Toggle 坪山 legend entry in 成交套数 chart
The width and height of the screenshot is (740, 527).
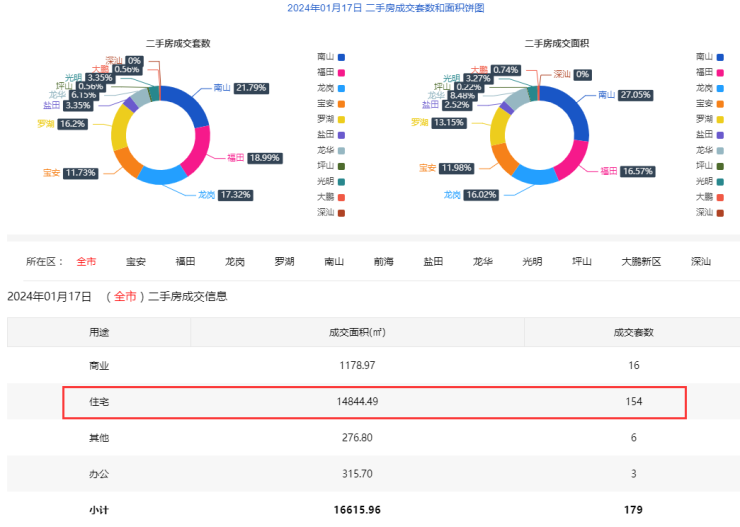(331, 166)
